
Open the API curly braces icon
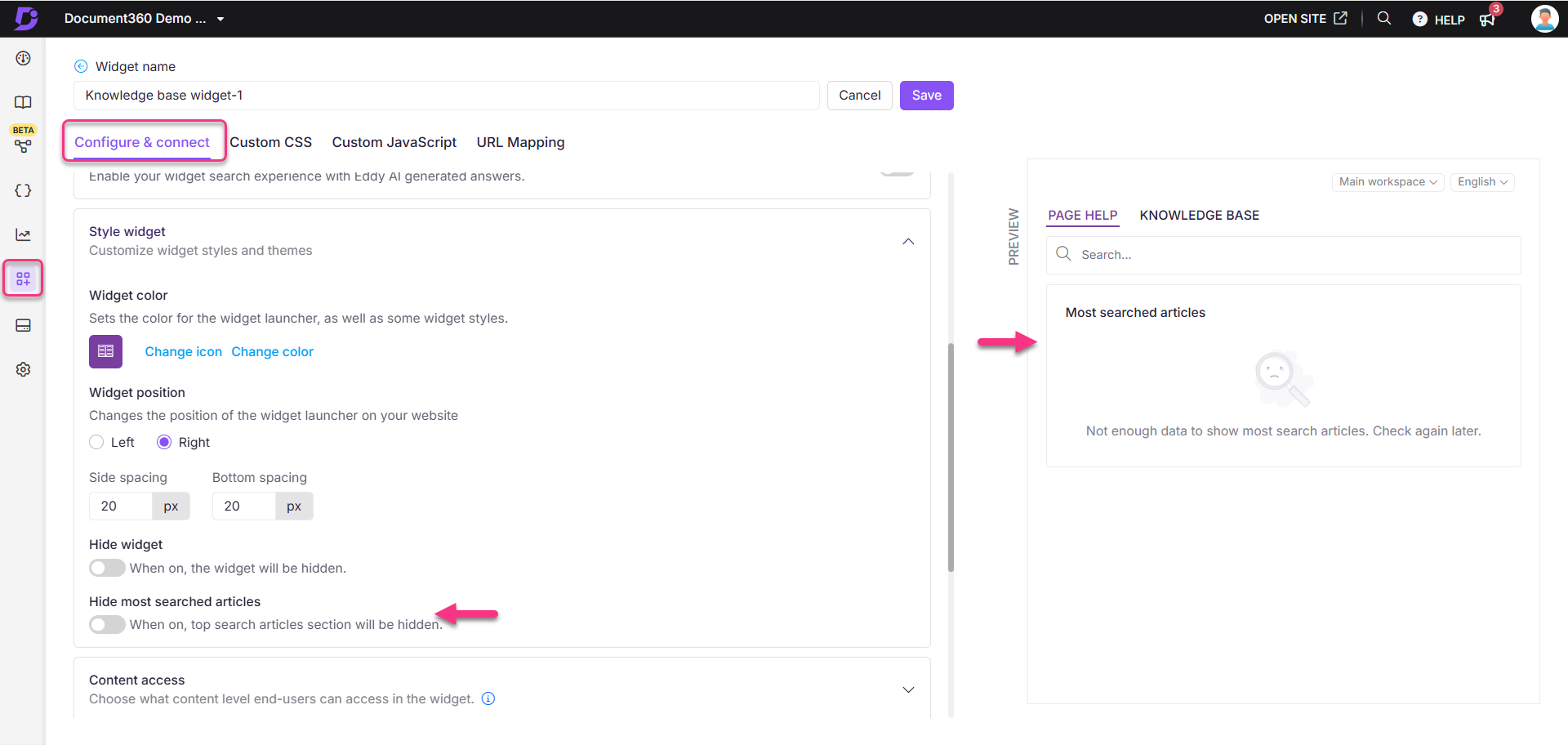pos(23,190)
